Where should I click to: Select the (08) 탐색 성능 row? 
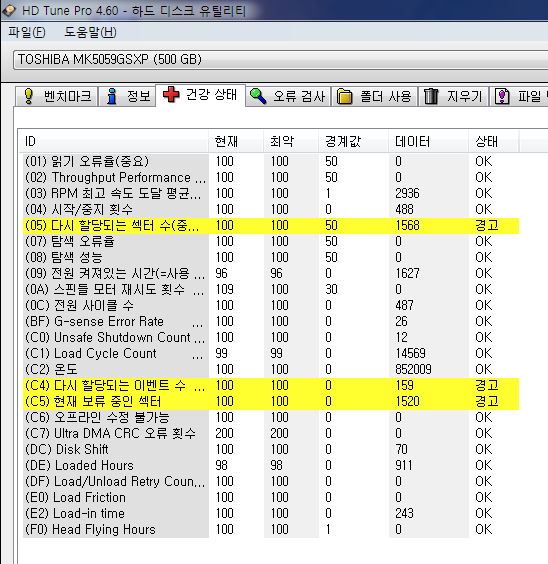tap(271, 258)
